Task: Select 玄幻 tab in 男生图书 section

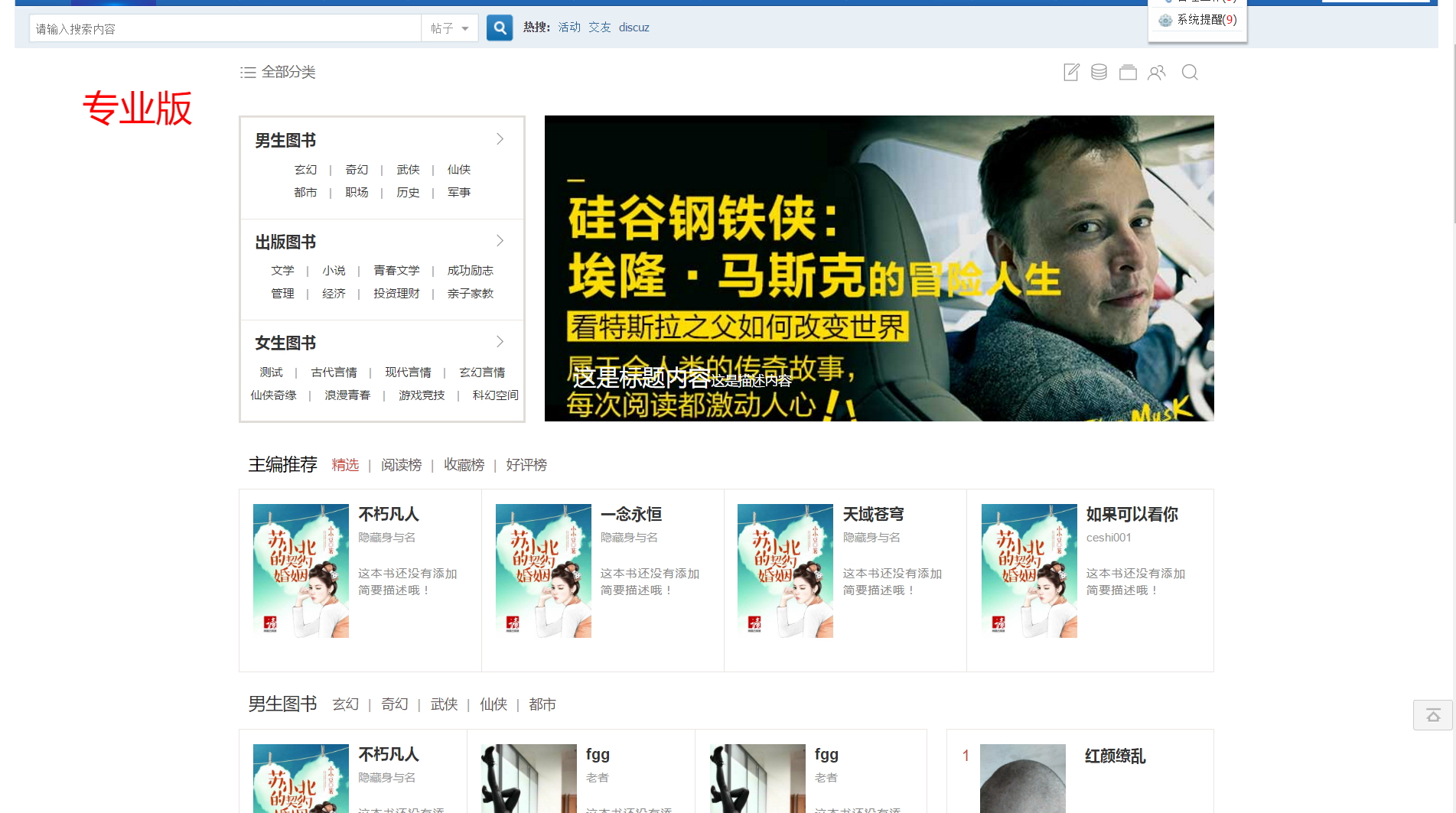Action: point(346,704)
